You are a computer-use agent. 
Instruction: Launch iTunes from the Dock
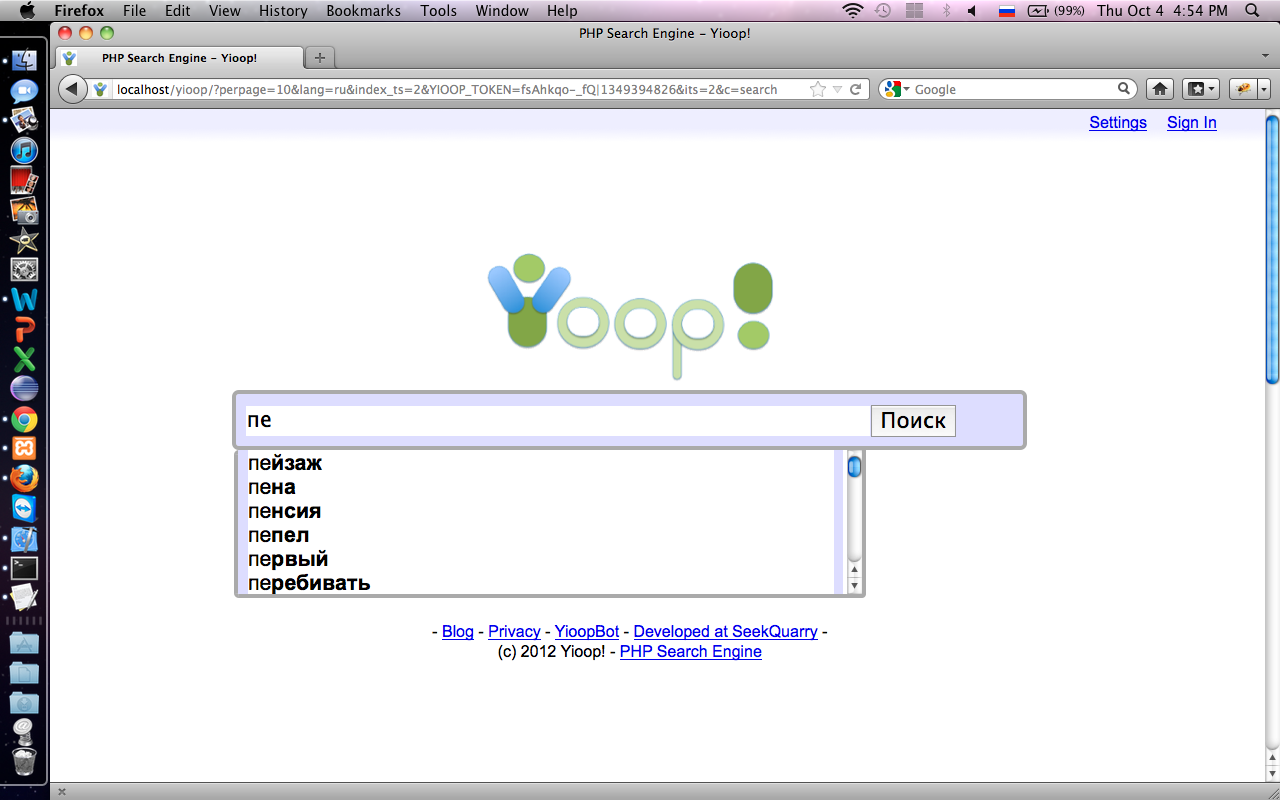pyautogui.click(x=24, y=151)
